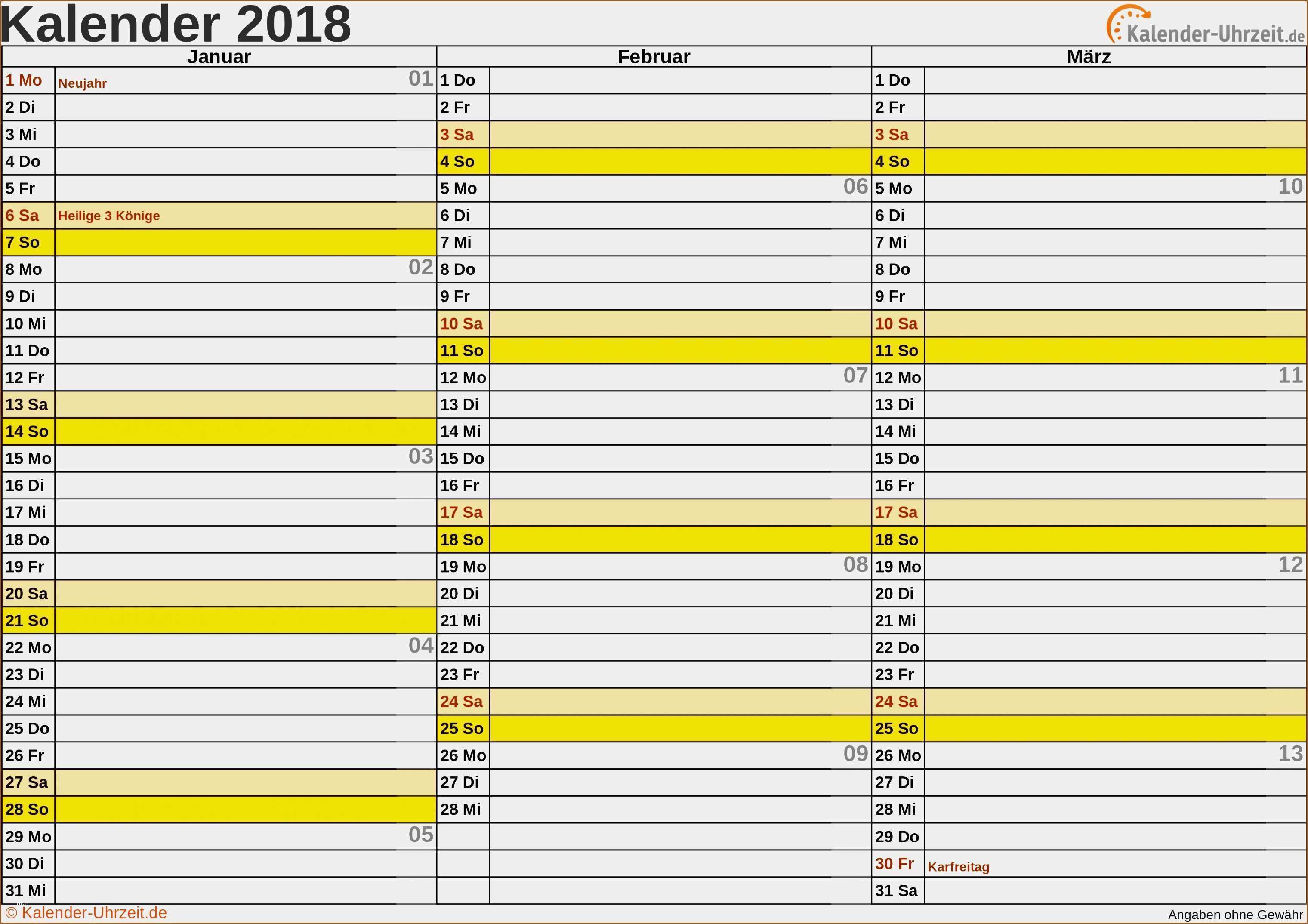Viewport: 1308px width, 924px height.
Task: Click the 31 Mi January entry field
Action: click(245, 890)
